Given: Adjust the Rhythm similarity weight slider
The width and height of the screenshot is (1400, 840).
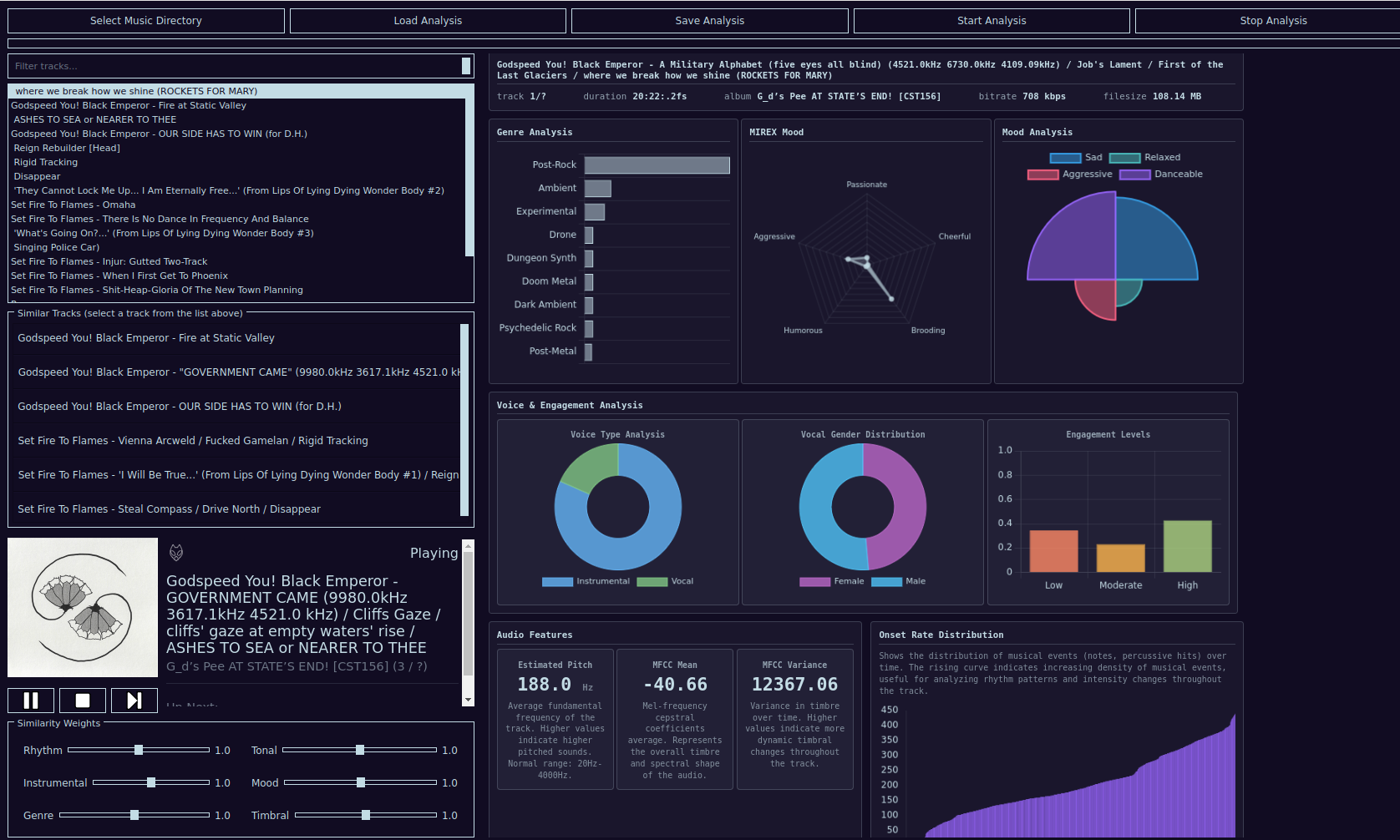Looking at the screenshot, I should coord(139,751).
